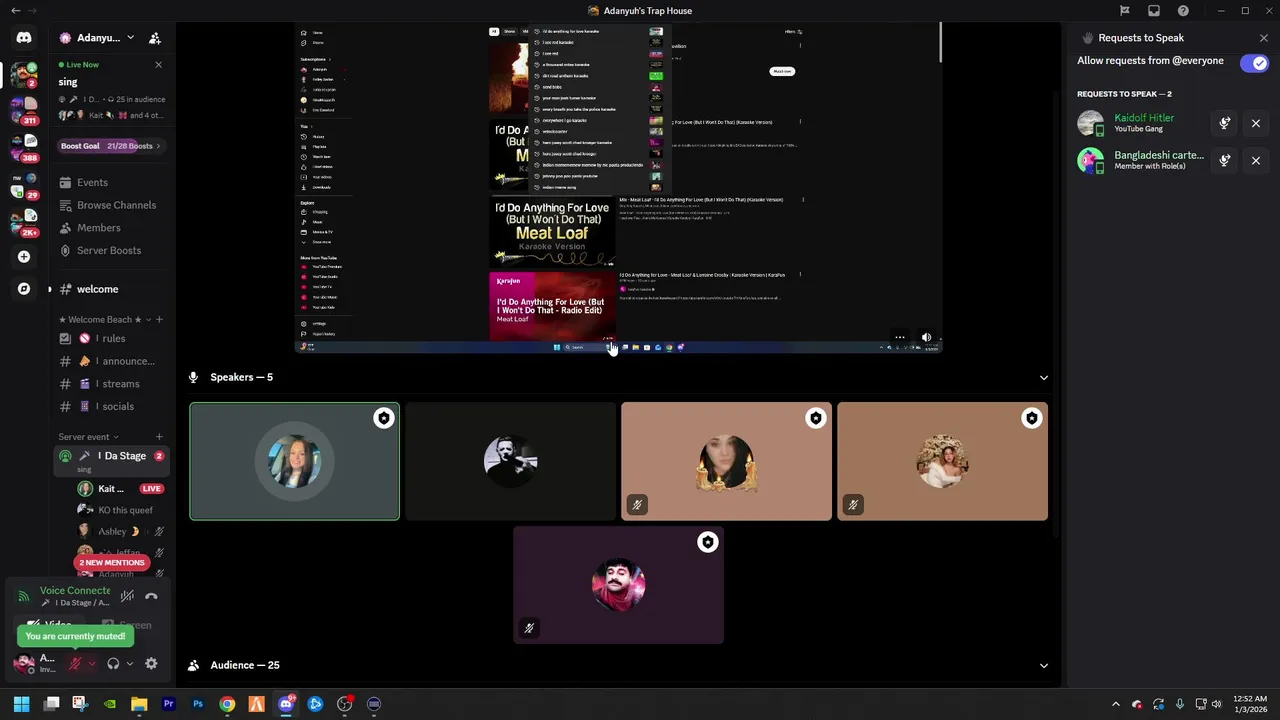Open the Boost Goal 21/28 Boosts bar

(x=110, y=146)
